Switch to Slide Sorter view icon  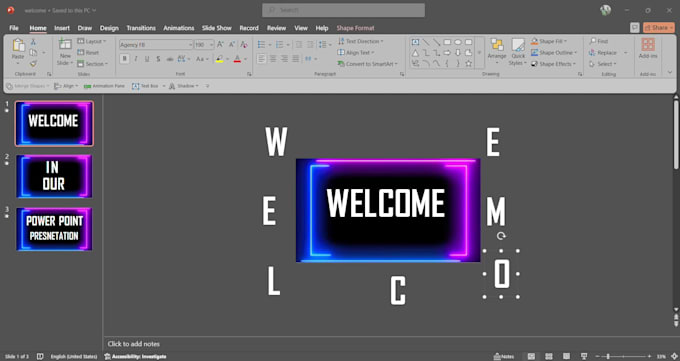[549, 356]
